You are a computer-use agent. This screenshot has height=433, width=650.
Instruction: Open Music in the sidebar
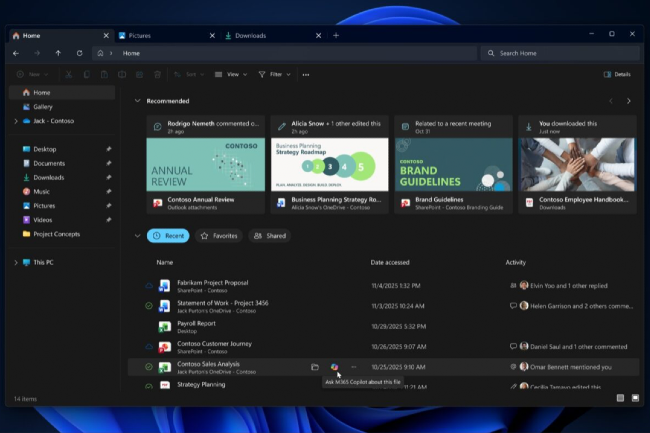[62, 191]
